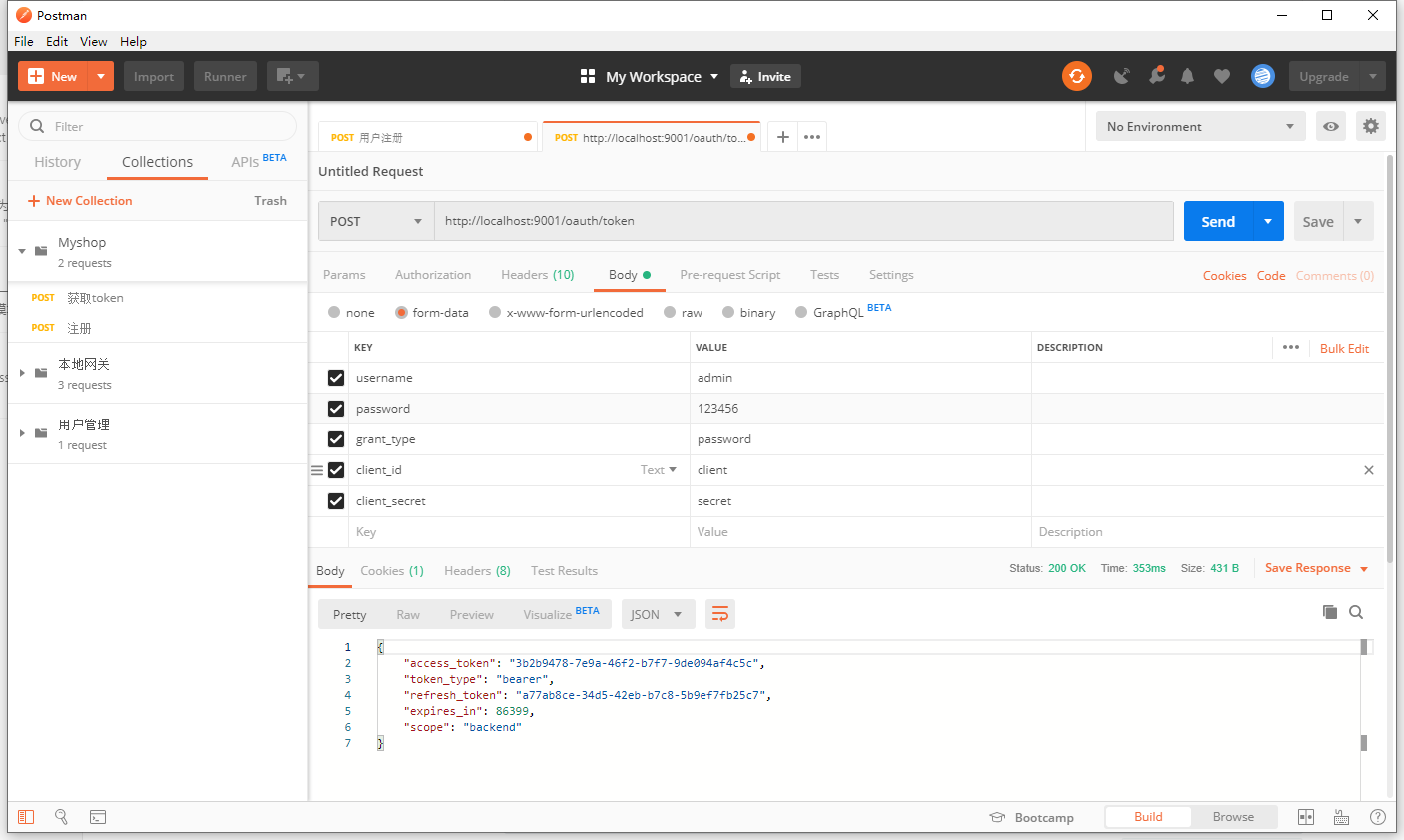Click the orange sync status icon
Screen dimensions: 1404x840
pos(1076,76)
